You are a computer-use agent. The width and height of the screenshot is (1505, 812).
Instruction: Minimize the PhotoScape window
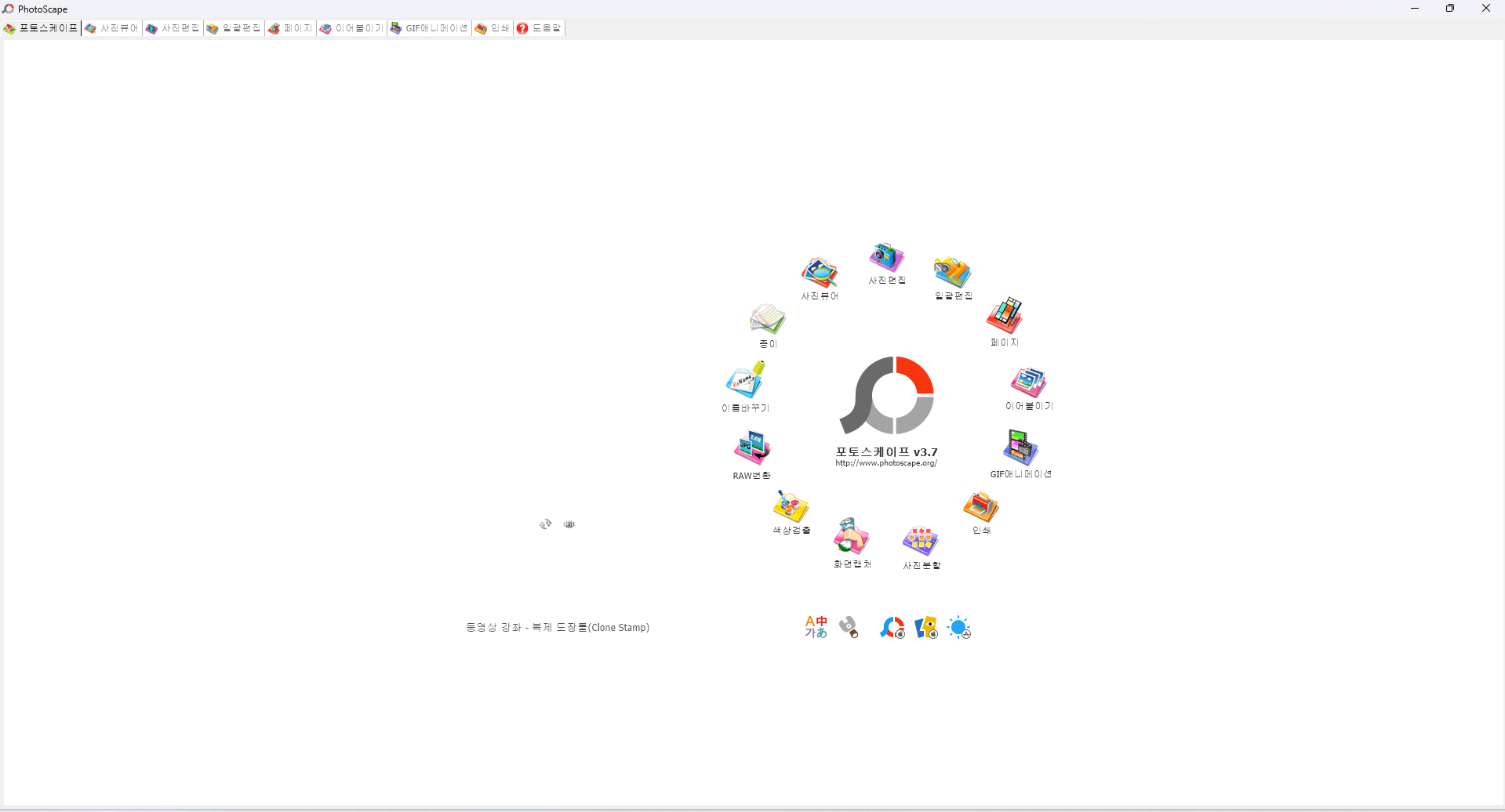click(1415, 9)
